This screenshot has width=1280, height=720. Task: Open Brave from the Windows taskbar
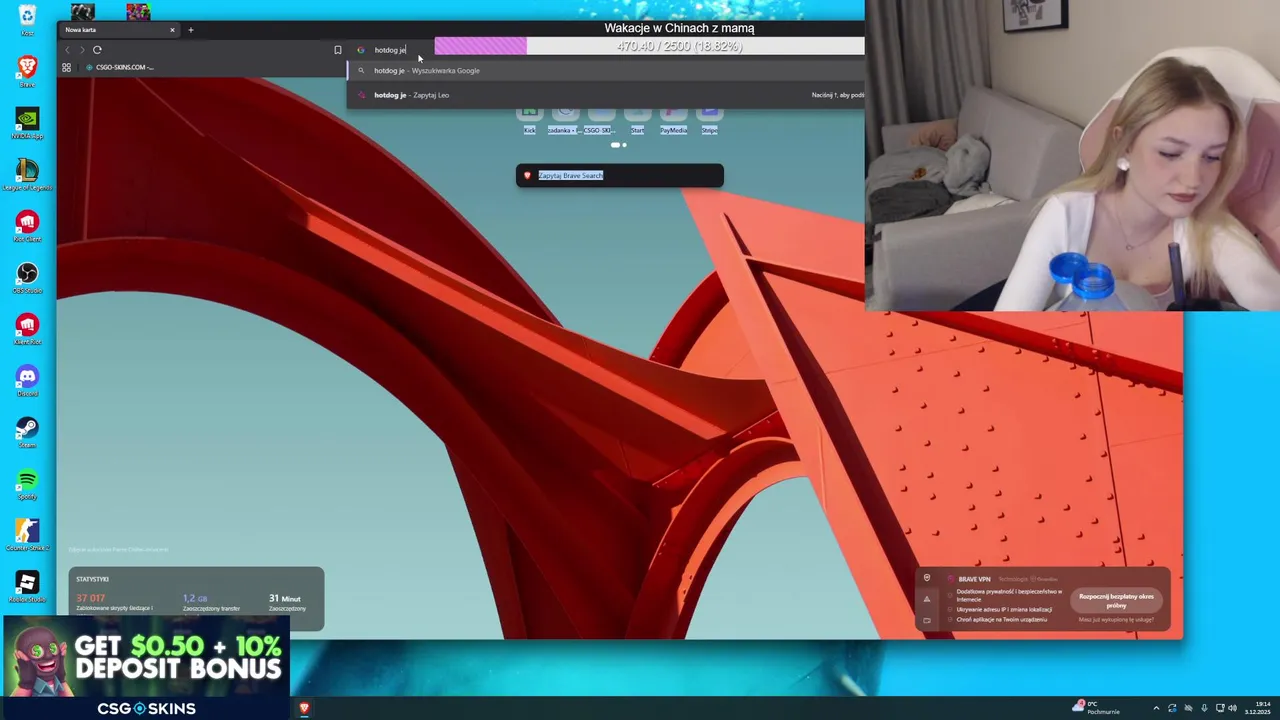click(304, 708)
